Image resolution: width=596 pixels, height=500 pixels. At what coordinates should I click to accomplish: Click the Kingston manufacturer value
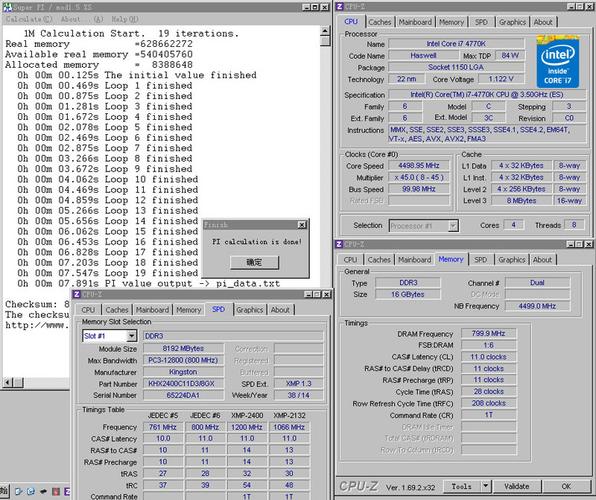(x=183, y=372)
